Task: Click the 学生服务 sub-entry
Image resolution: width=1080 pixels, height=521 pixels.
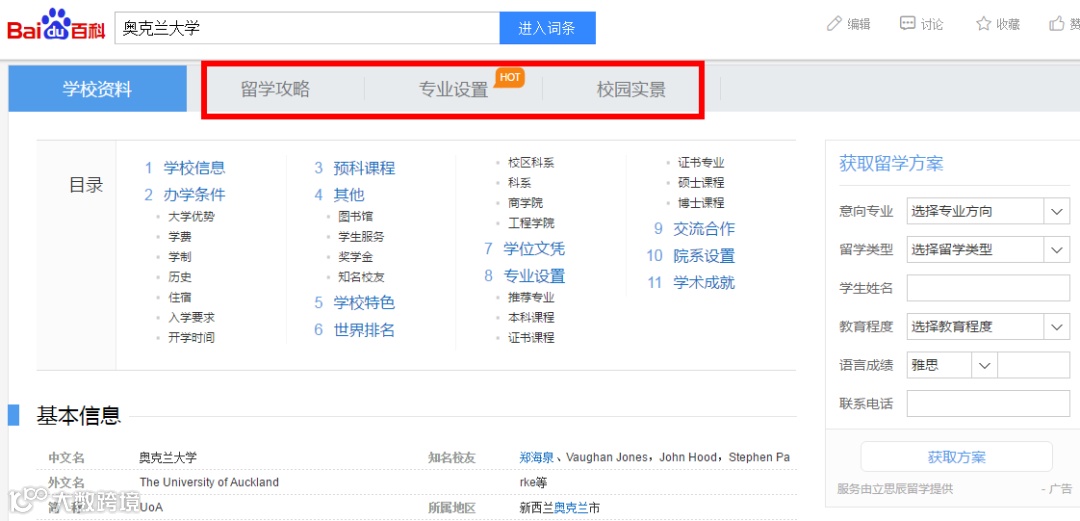Action: (x=361, y=236)
